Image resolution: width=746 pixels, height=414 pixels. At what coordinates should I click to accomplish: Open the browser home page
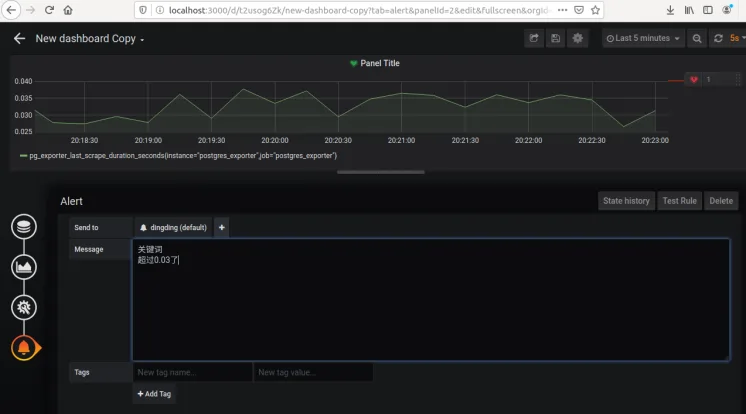[x=68, y=10]
